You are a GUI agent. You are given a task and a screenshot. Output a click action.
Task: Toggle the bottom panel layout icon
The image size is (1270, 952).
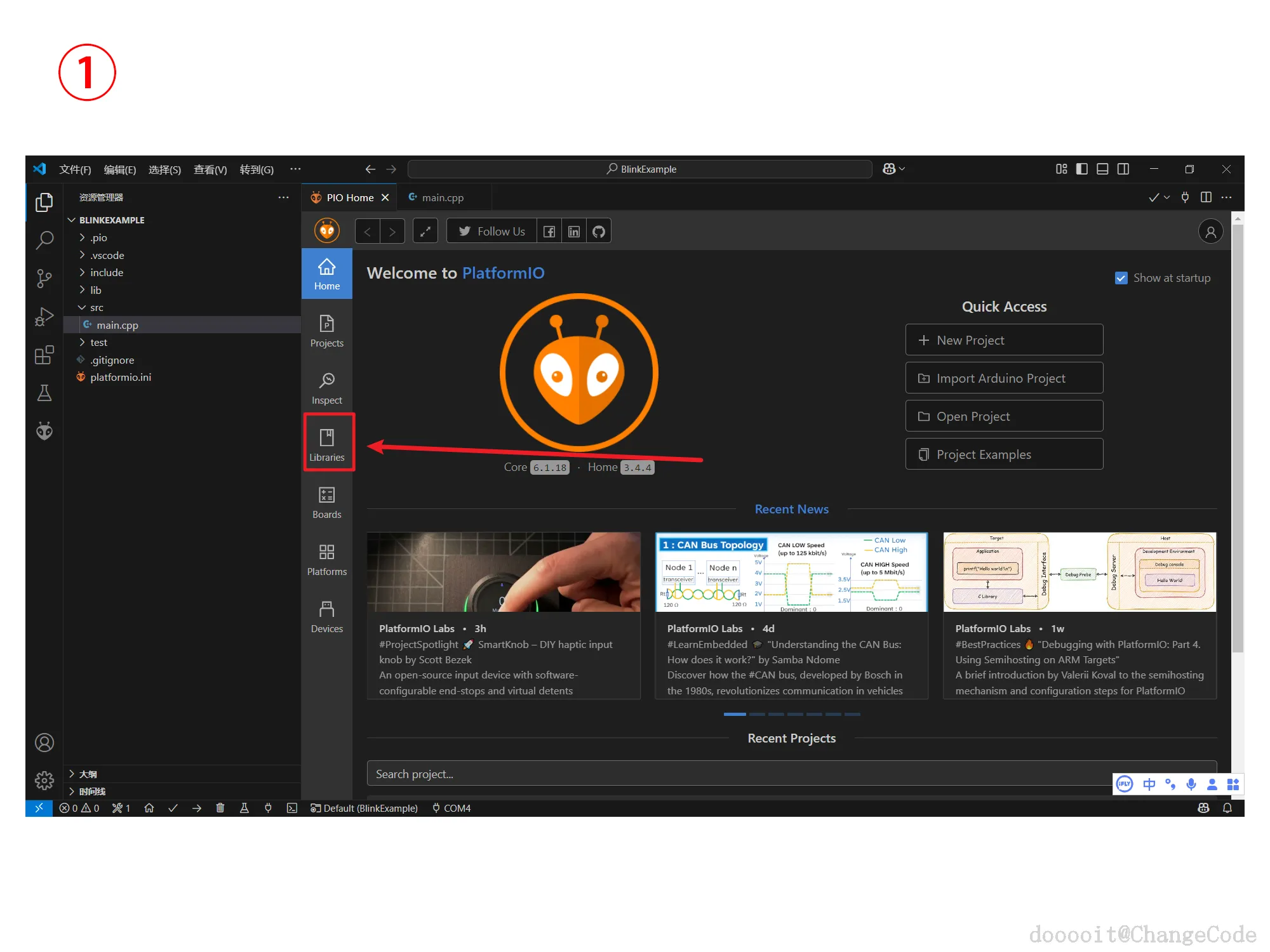tap(1102, 169)
